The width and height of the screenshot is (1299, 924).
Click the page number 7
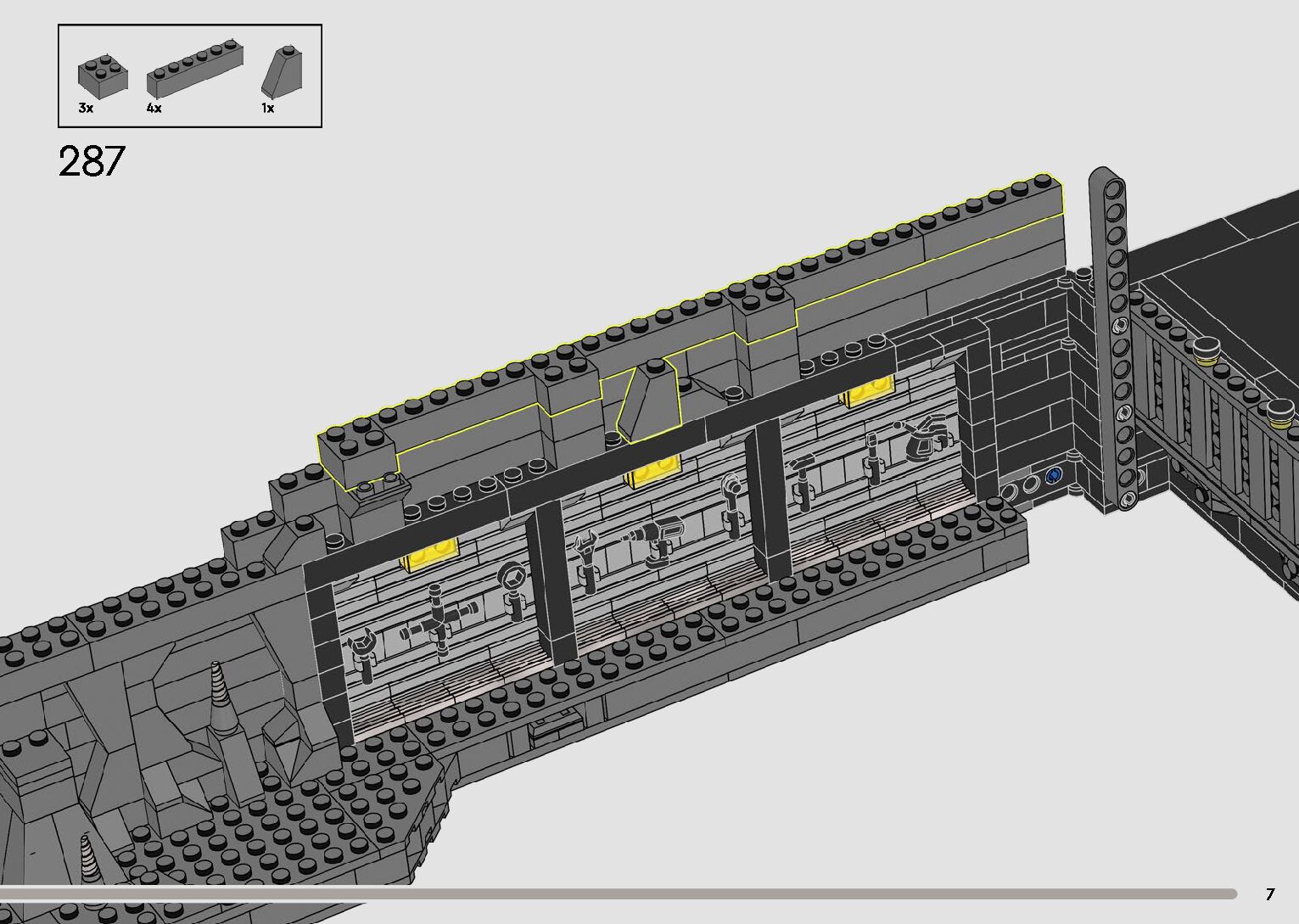tap(1269, 893)
